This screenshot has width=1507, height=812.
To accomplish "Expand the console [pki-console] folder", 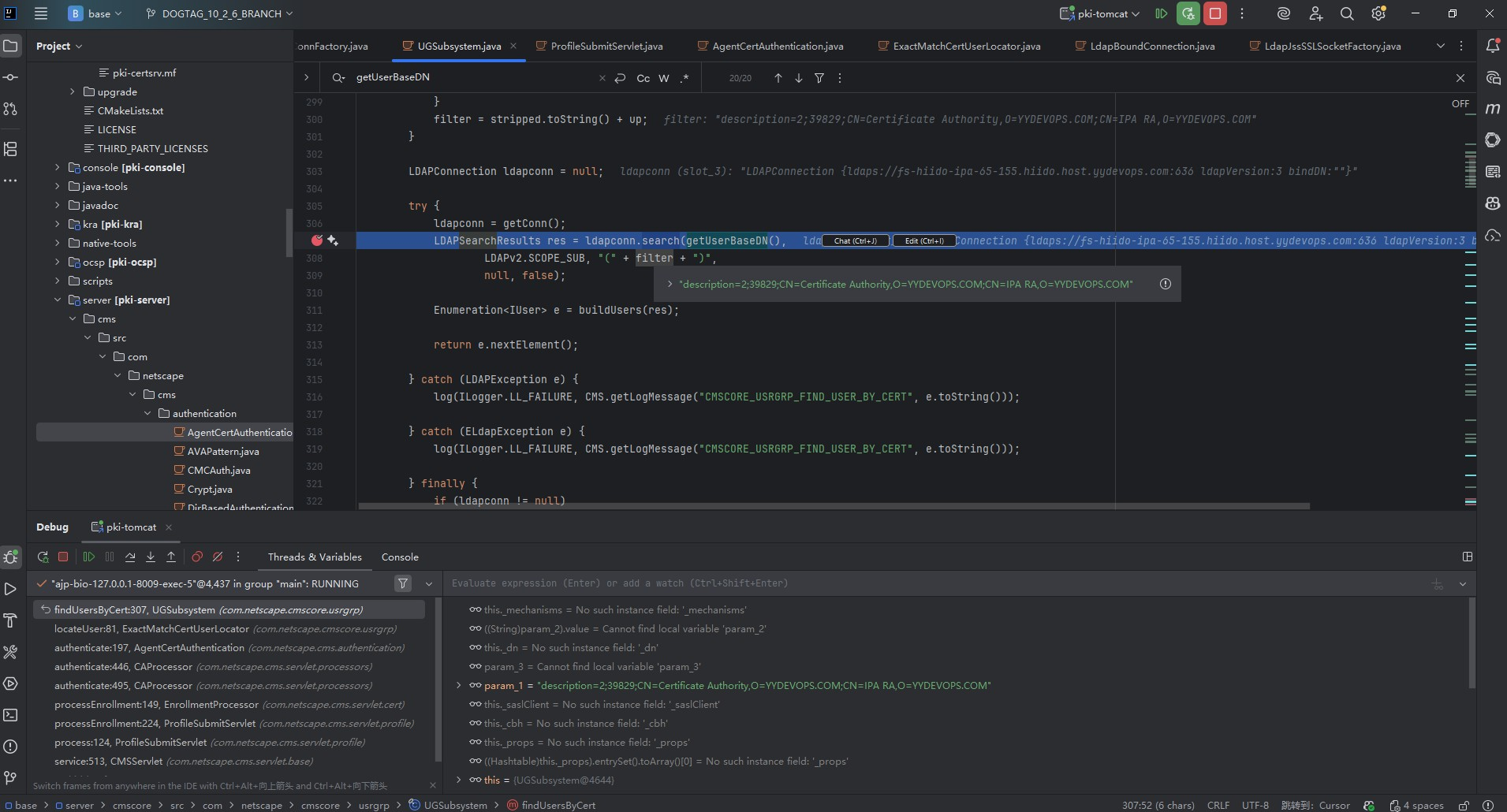I will point(57,167).
